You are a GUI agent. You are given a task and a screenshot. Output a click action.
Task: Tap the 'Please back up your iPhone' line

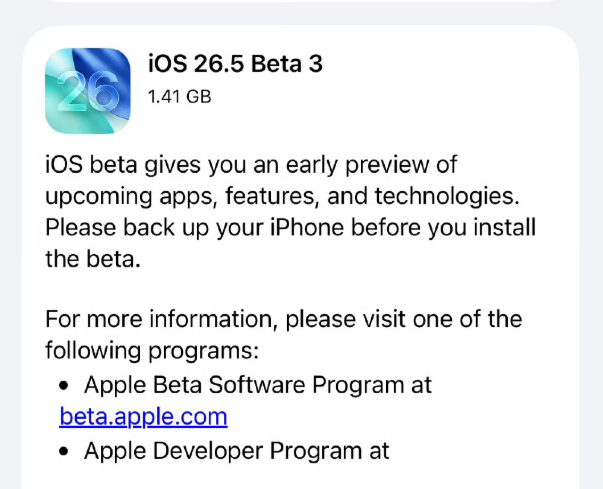pos(290,228)
